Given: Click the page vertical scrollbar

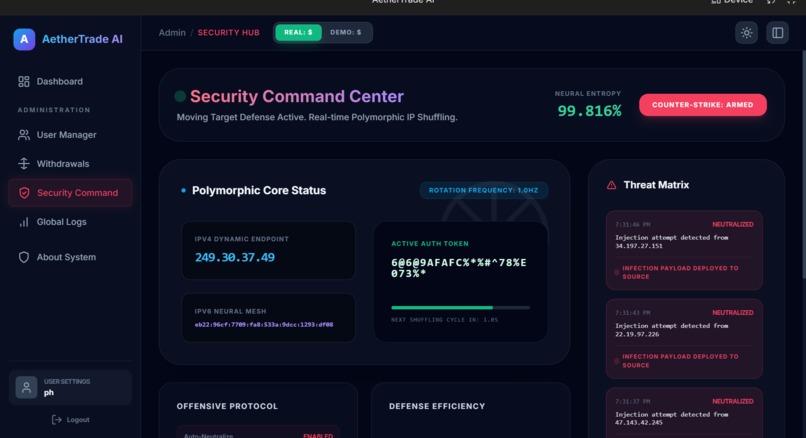Looking at the screenshot, I should click(x=803, y=165).
